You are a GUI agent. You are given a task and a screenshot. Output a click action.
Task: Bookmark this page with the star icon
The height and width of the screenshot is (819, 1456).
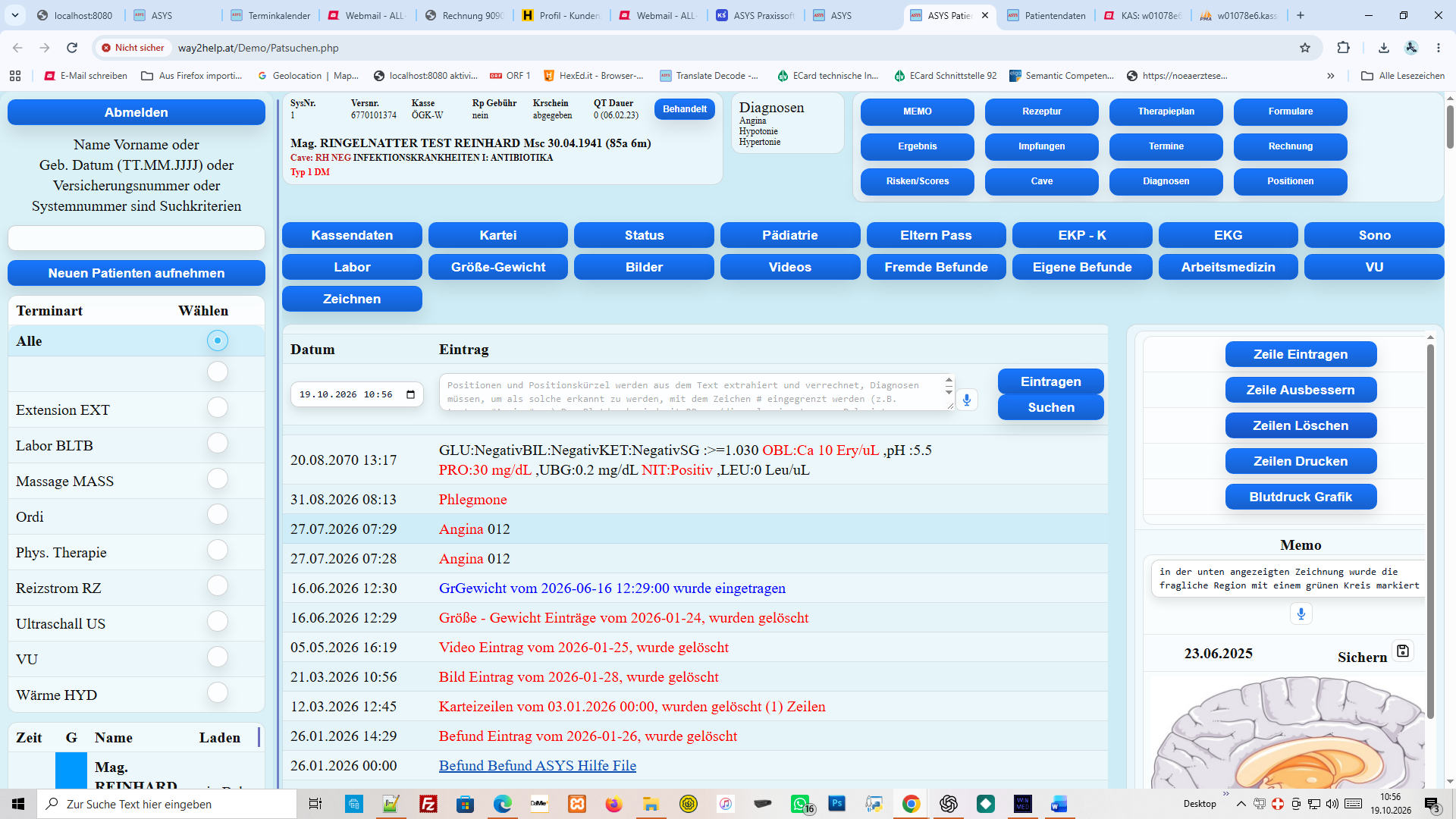(1305, 48)
